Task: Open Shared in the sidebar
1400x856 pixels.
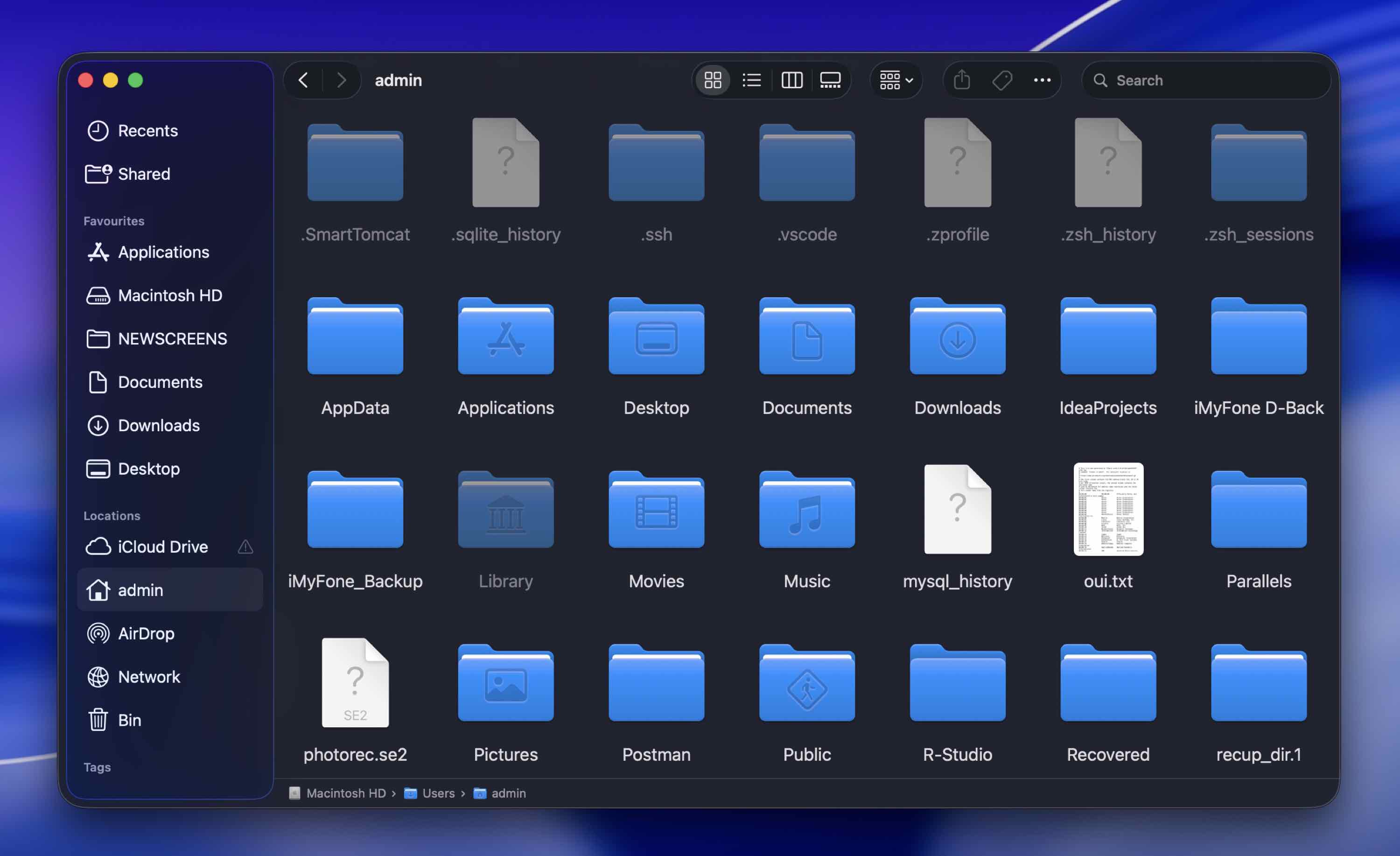Action: pos(169,174)
